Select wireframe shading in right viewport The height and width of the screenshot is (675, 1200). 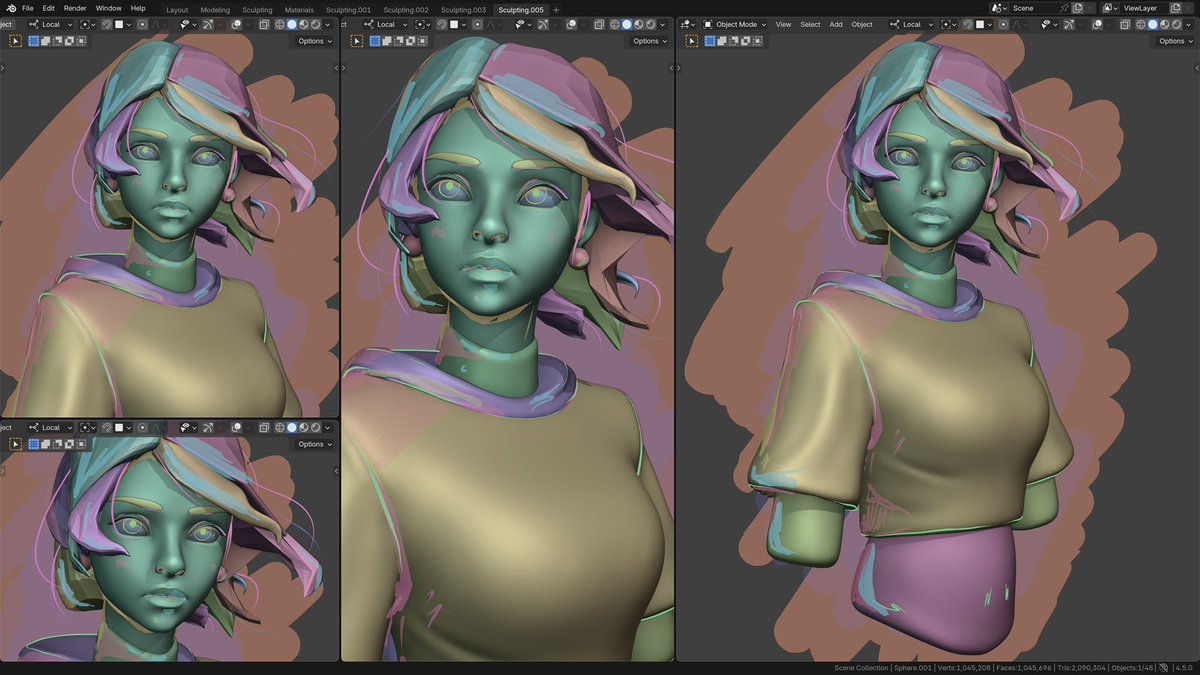click(x=1141, y=24)
